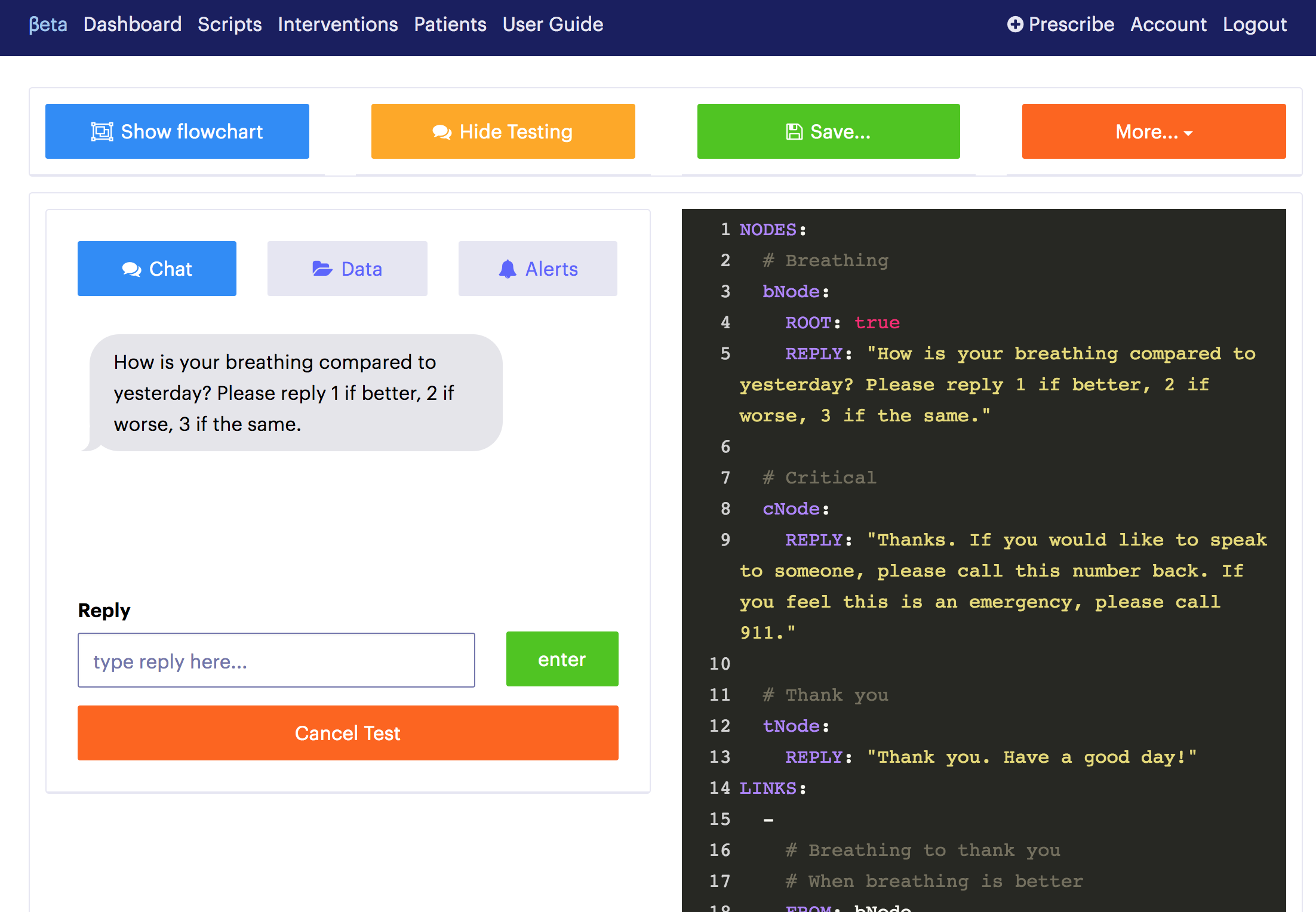This screenshot has width=1316, height=912.
Task: Switch to the Alerts tab
Action: pos(537,269)
